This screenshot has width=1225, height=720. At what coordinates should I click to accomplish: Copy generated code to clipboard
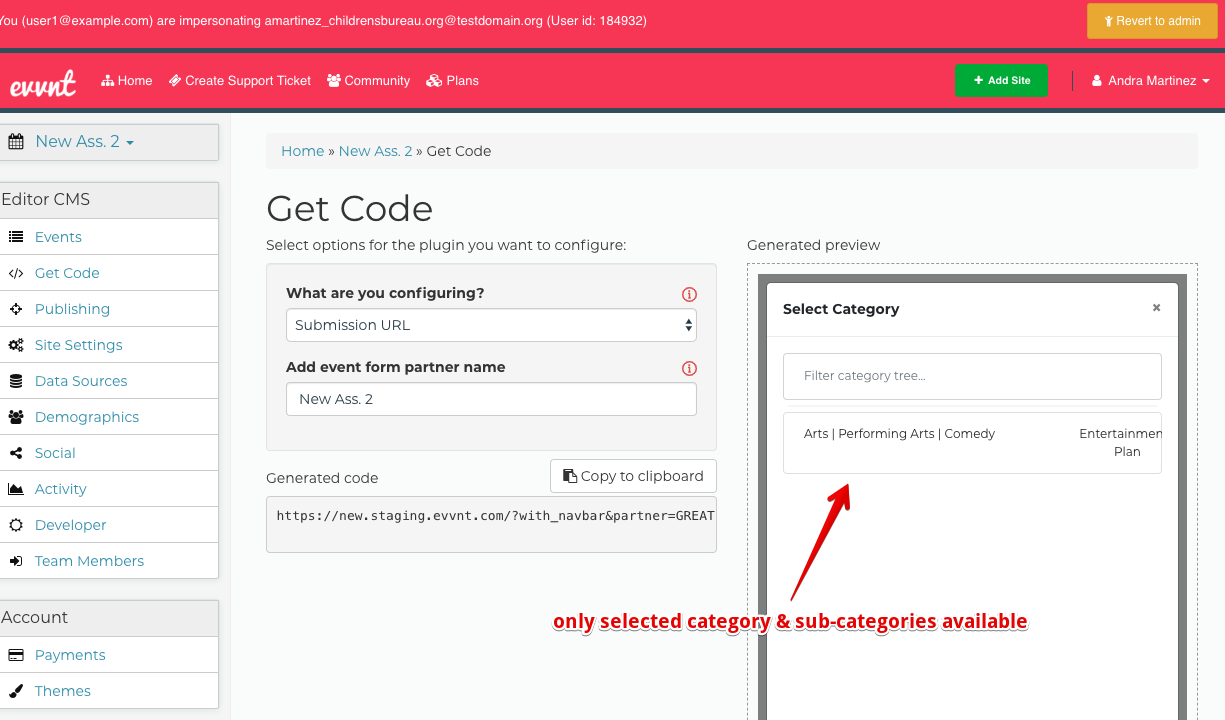coord(633,476)
